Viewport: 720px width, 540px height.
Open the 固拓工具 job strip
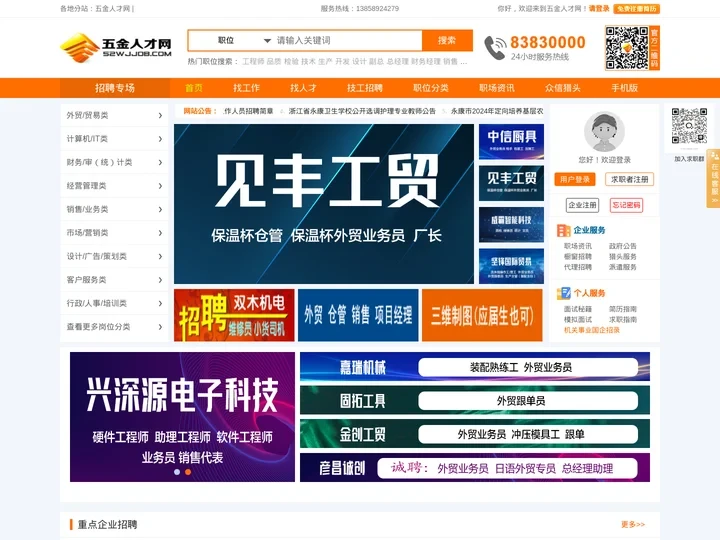(475, 400)
